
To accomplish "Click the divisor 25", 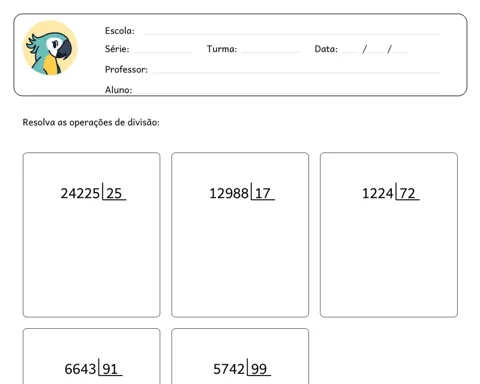I will (x=114, y=194).
